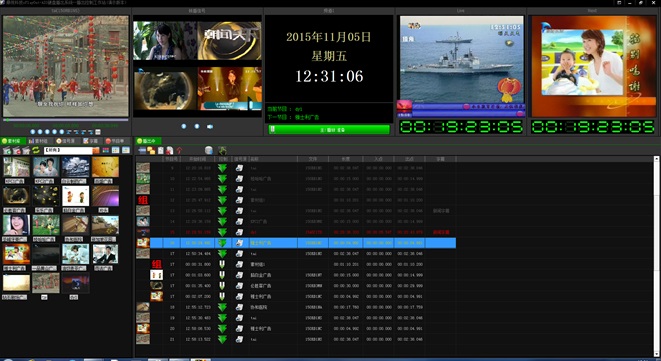Open the orange dropdown button beside the search field

click(x=96, y=150)
